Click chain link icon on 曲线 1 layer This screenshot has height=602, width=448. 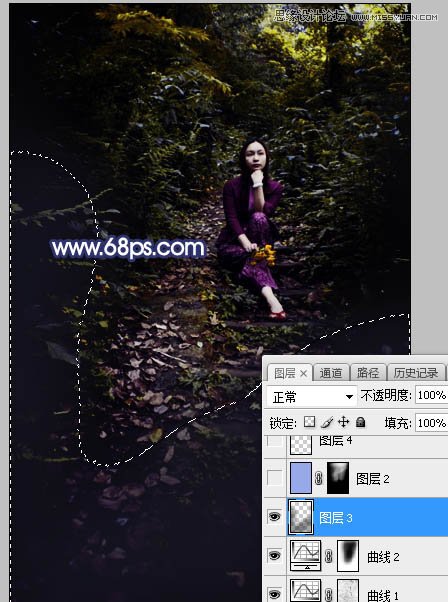(x=329, y=594)
